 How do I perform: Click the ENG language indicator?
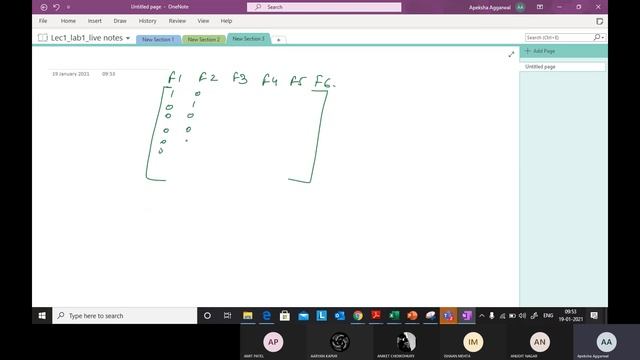pos(548,316)
